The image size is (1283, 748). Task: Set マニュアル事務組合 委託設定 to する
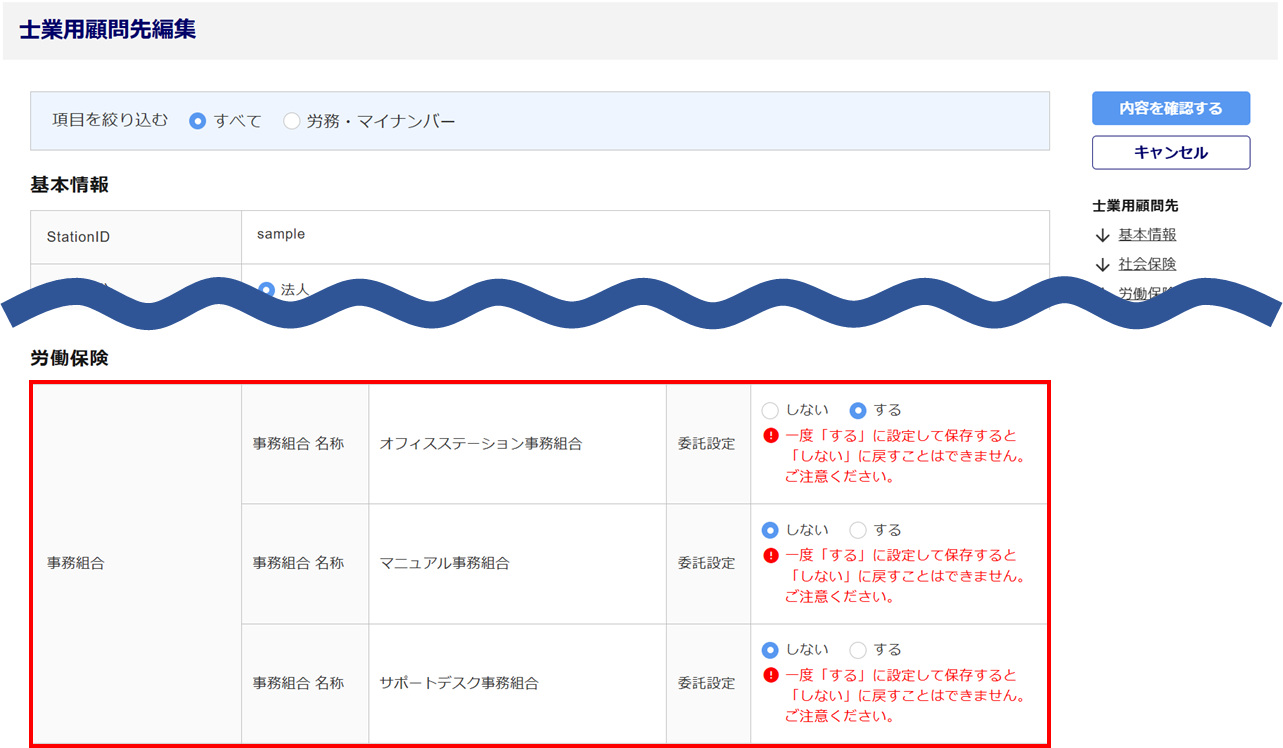click(x=858, y=530)
